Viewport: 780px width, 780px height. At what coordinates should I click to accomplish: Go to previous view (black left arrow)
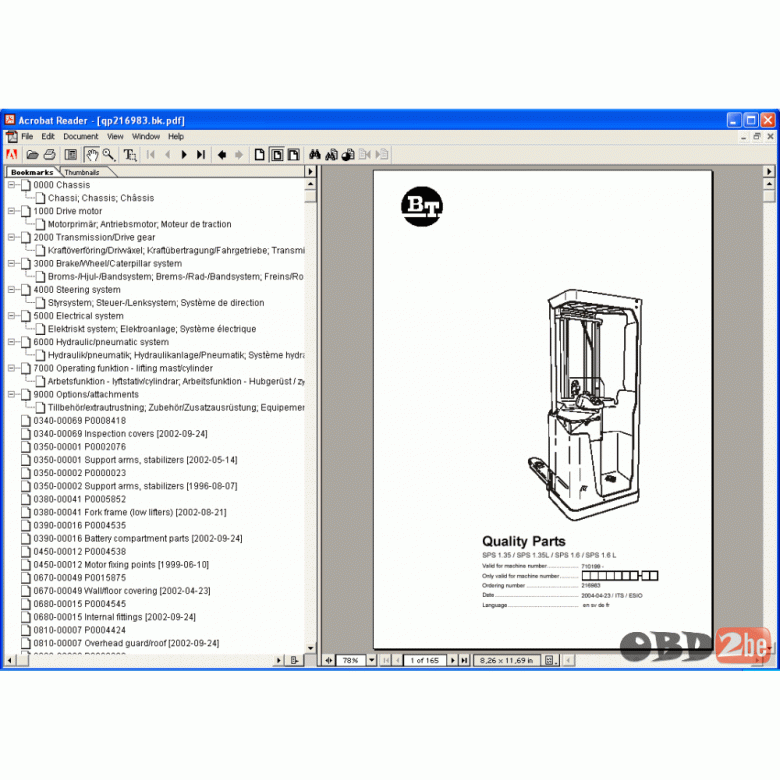tap(222, 155)
